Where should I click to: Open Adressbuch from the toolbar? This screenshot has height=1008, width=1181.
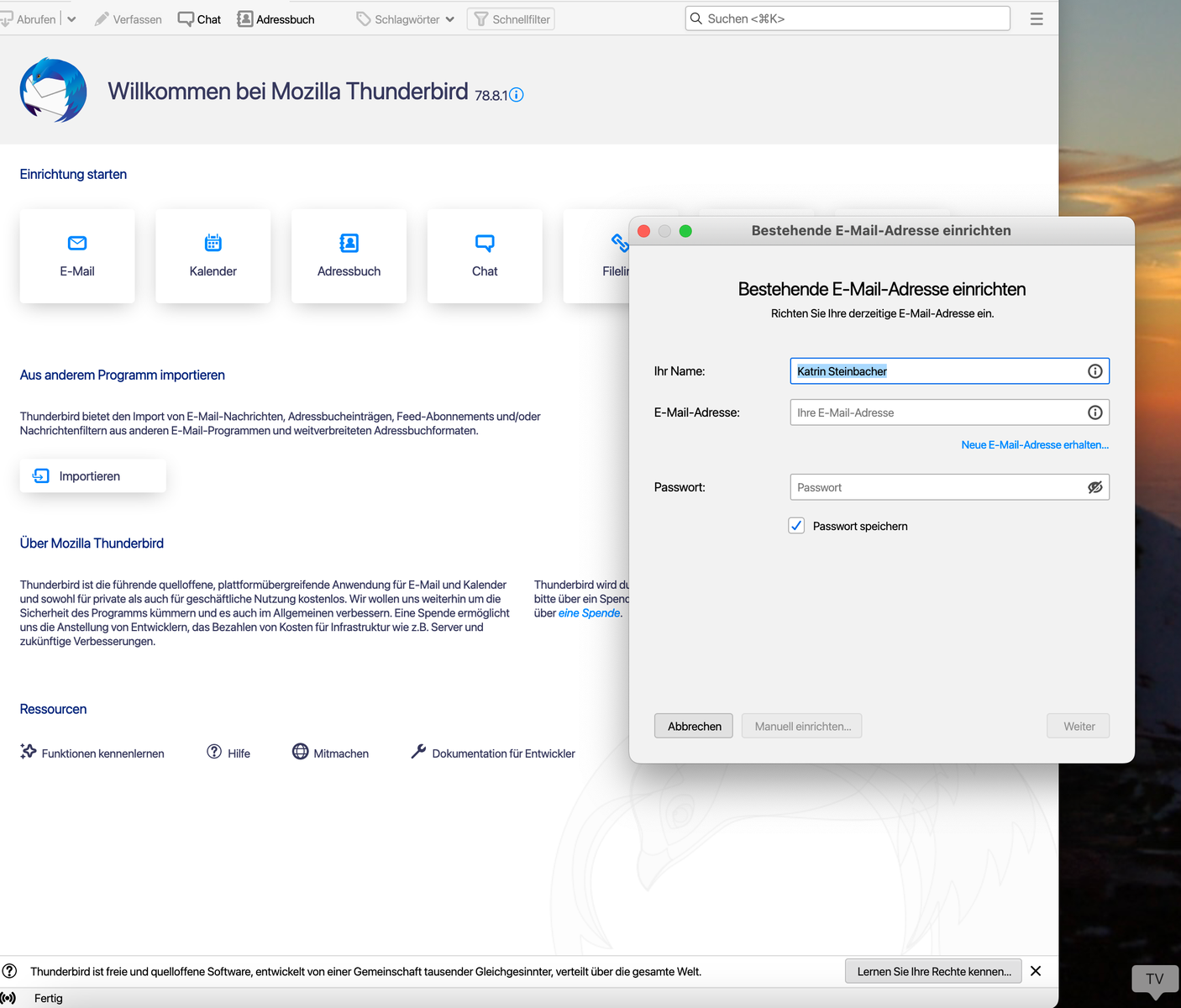click(x=276, y=18)
